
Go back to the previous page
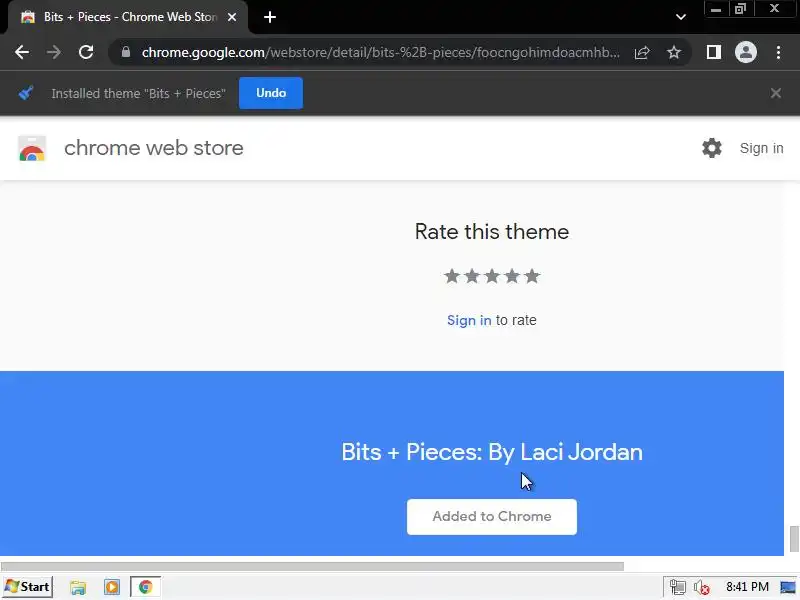[x=22, y=52]
